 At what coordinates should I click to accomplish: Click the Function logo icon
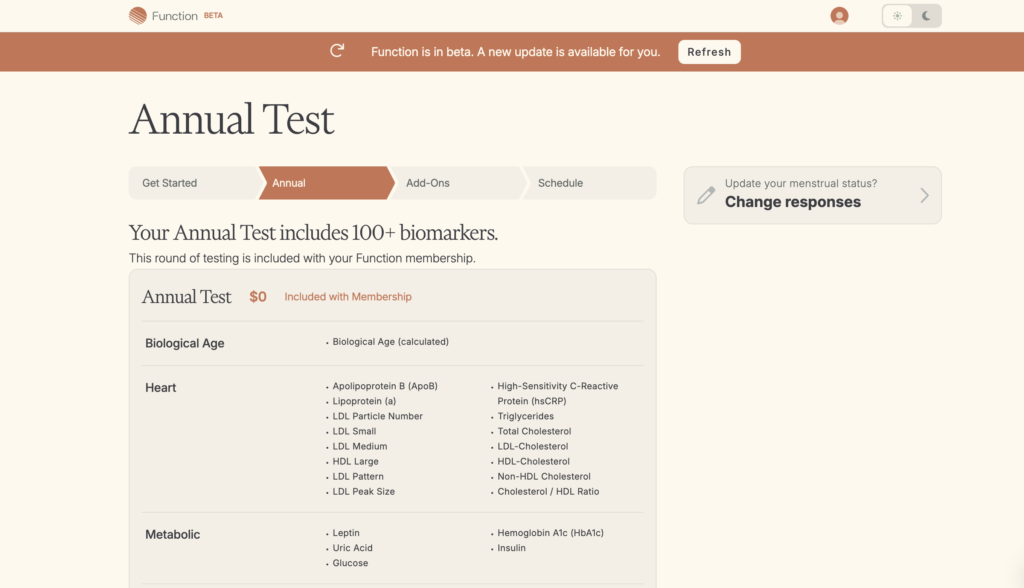click(x=137, y=16)
